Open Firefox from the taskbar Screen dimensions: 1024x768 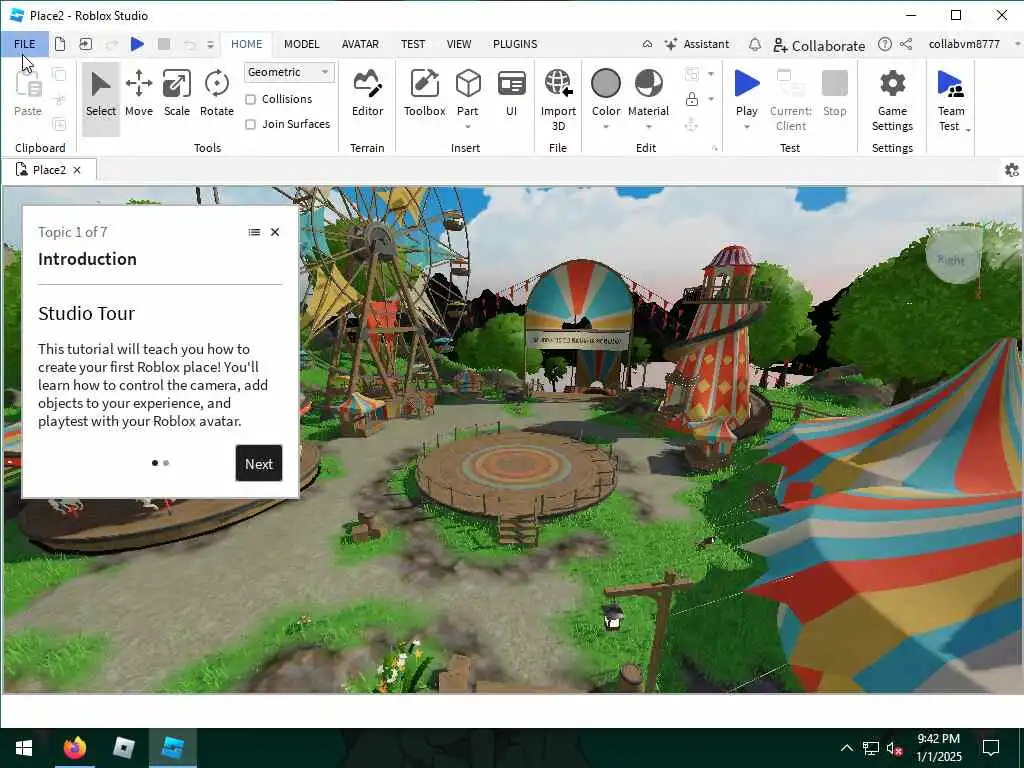click(x=74, y=748)
